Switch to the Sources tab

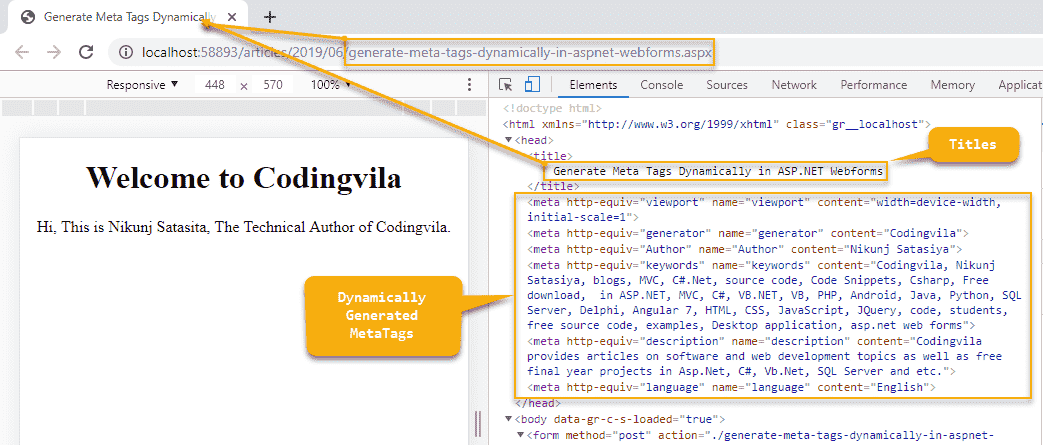click(727, 84)
